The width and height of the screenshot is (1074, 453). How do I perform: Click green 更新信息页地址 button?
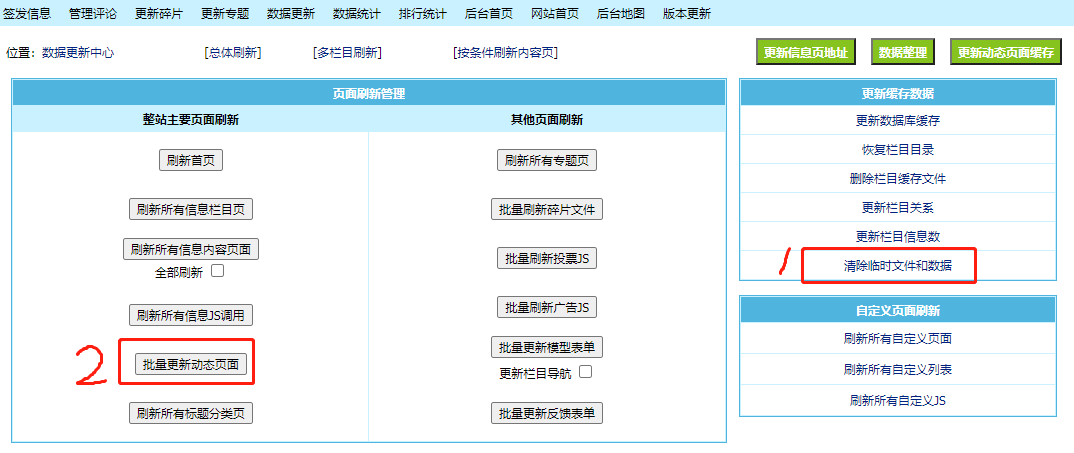tap(805, 53)
